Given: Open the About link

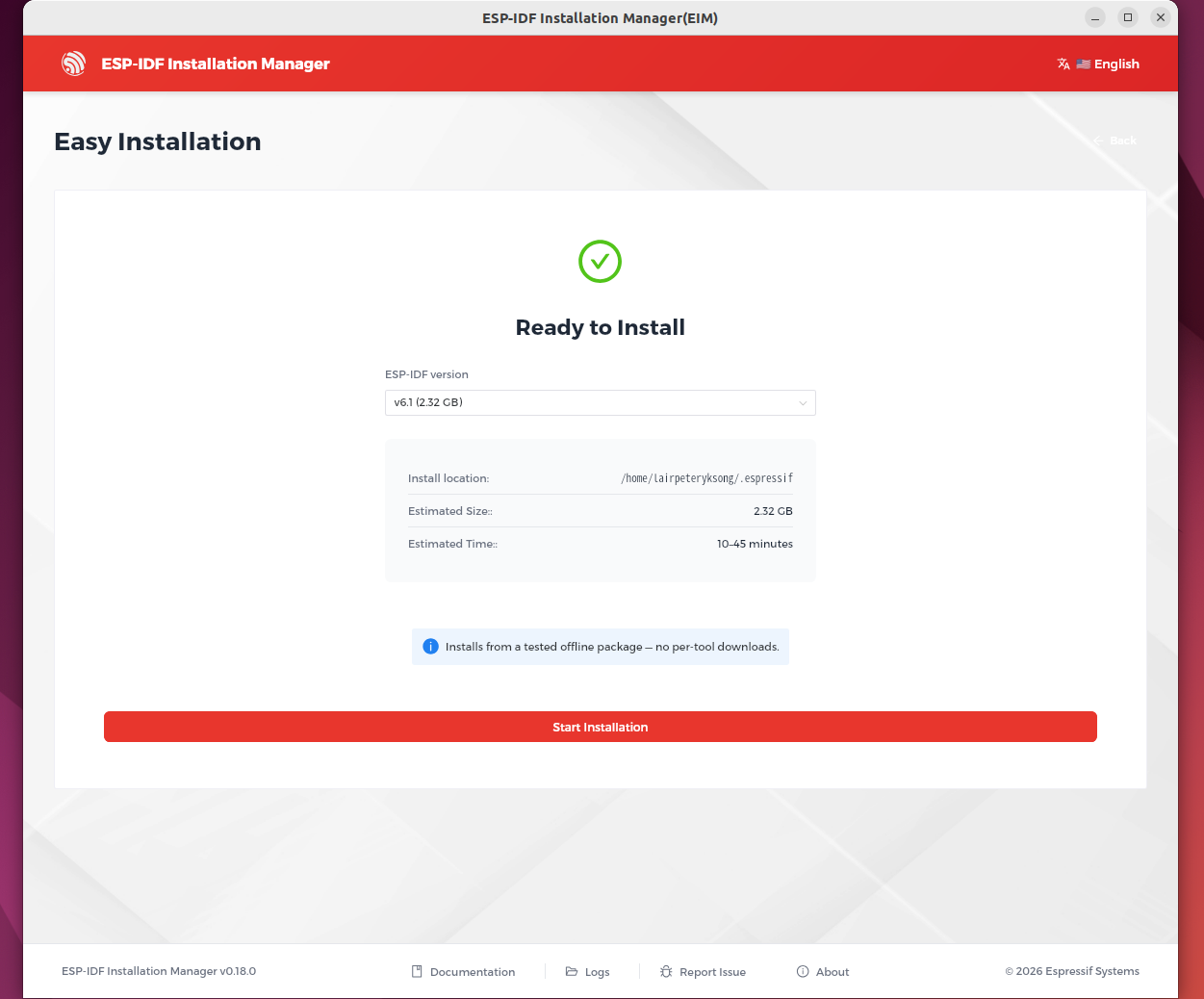Looking at the screenshot, I should coord(823,972).
